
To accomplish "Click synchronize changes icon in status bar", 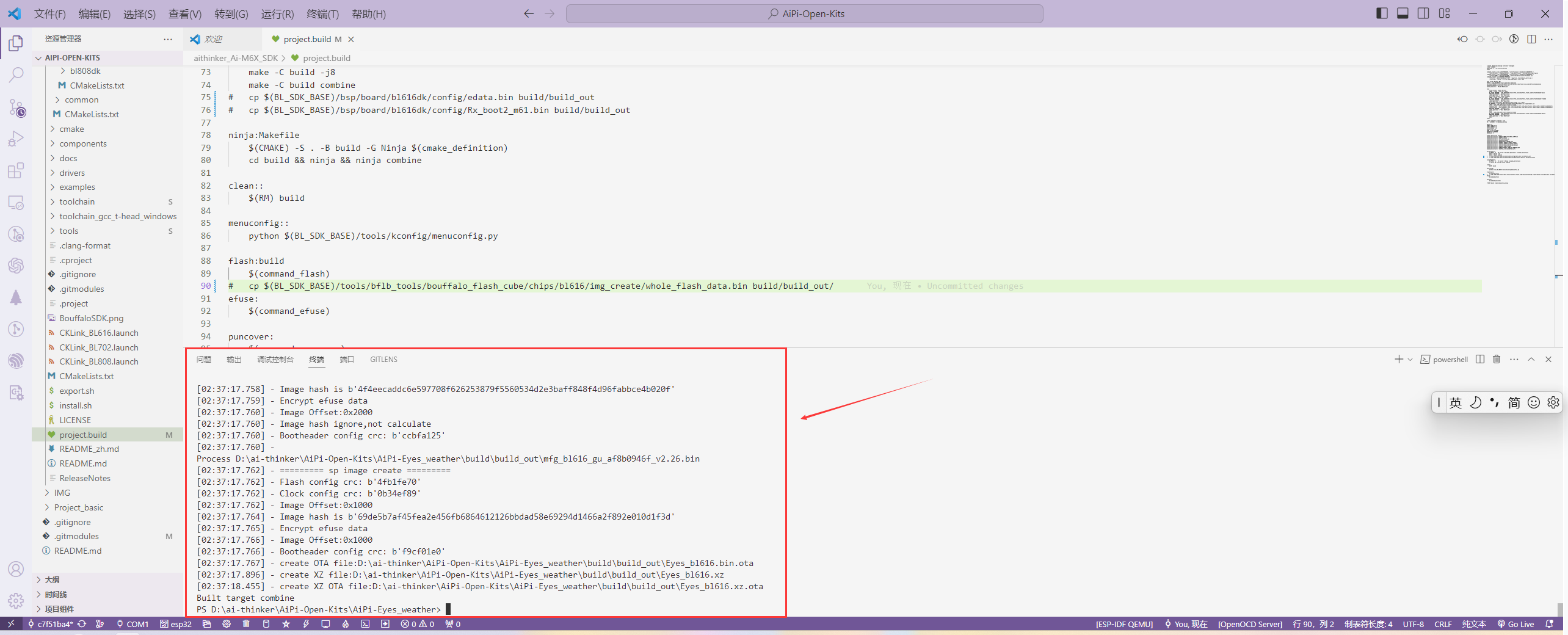I will (x=82, y=624).
